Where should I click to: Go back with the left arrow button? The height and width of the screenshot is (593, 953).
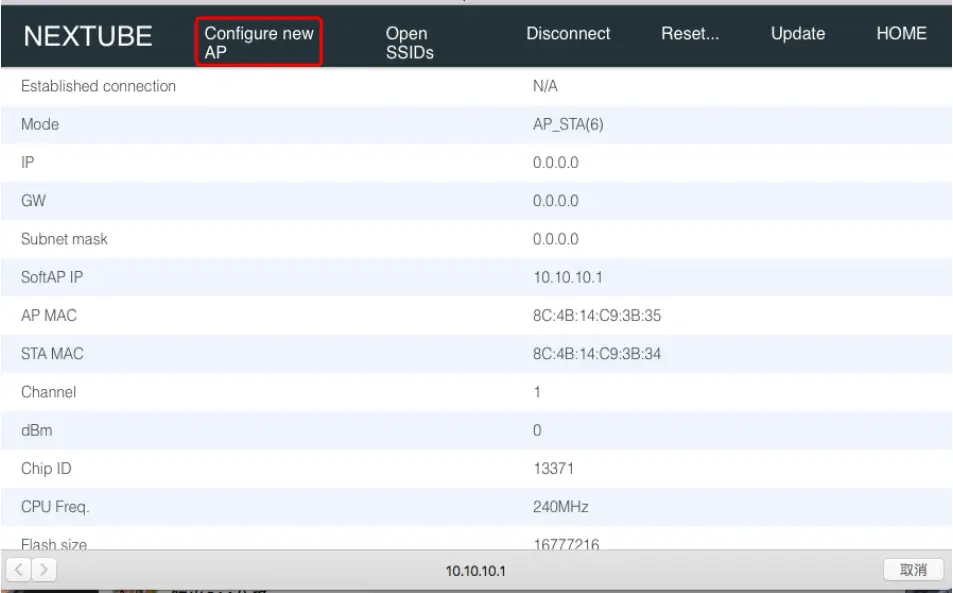tap(18, 569)
